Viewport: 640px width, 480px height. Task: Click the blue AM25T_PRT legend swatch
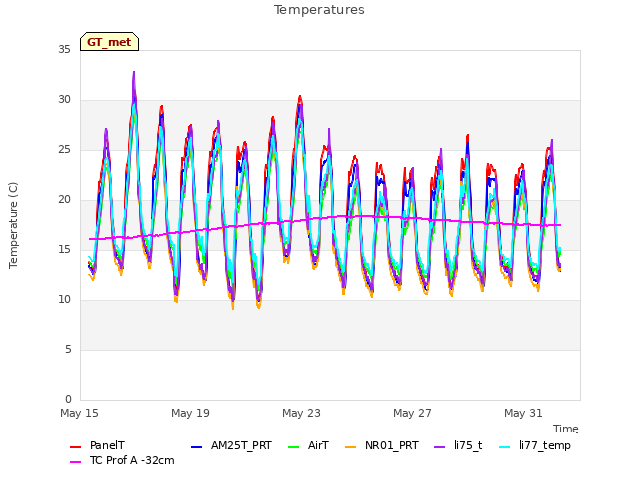[x=196, y=447]
